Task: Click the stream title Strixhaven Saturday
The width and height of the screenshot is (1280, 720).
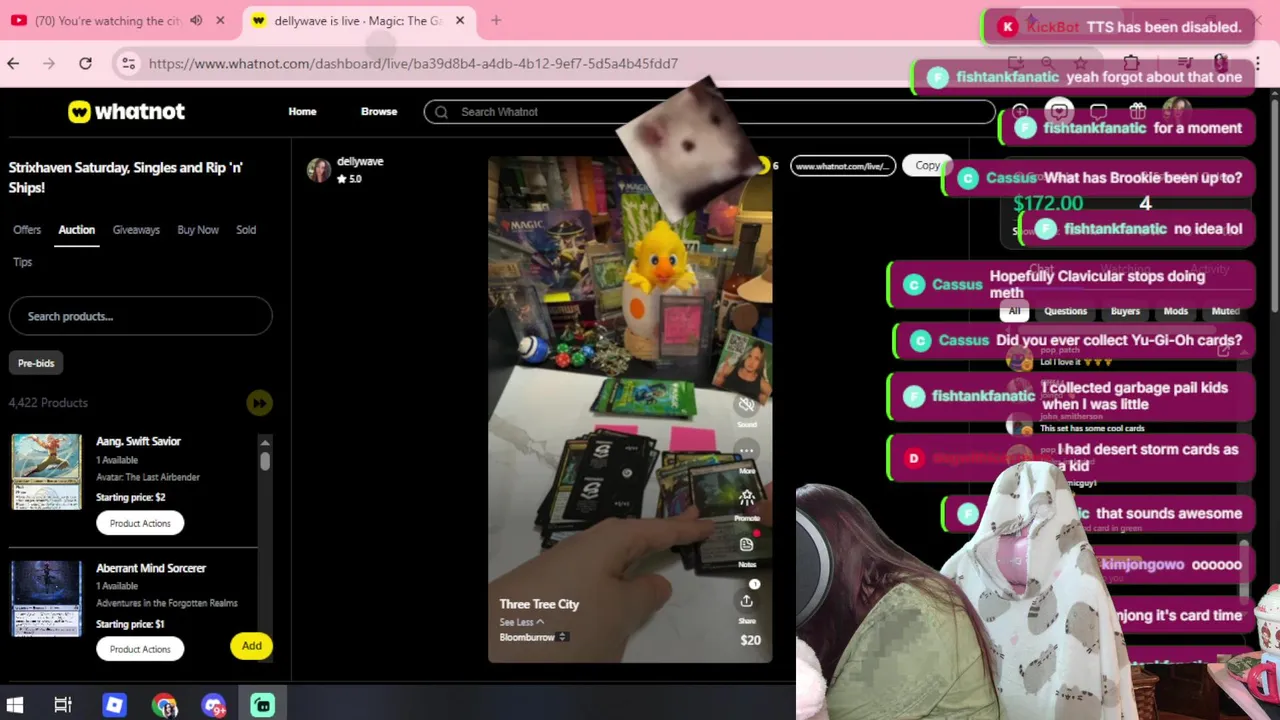Action: click(x=126, y=177)
